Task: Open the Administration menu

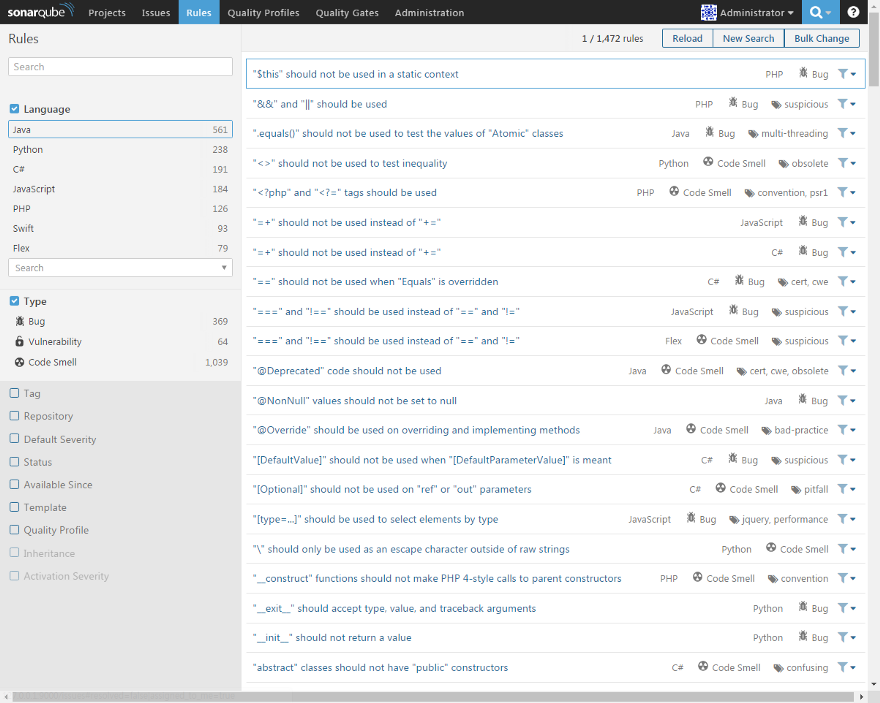Action: (429, 12)
